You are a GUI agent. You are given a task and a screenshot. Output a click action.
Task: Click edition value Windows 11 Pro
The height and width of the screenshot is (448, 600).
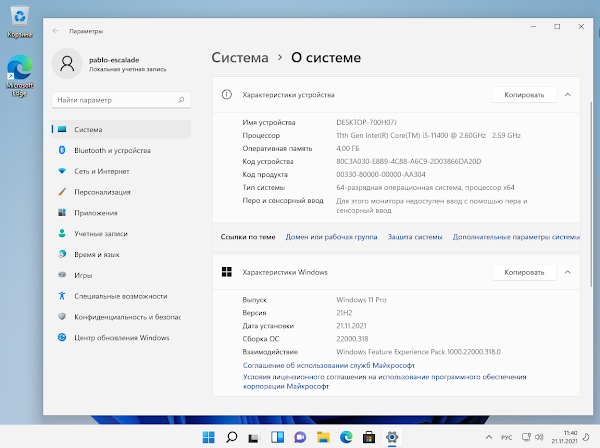(x=361, y=300)
